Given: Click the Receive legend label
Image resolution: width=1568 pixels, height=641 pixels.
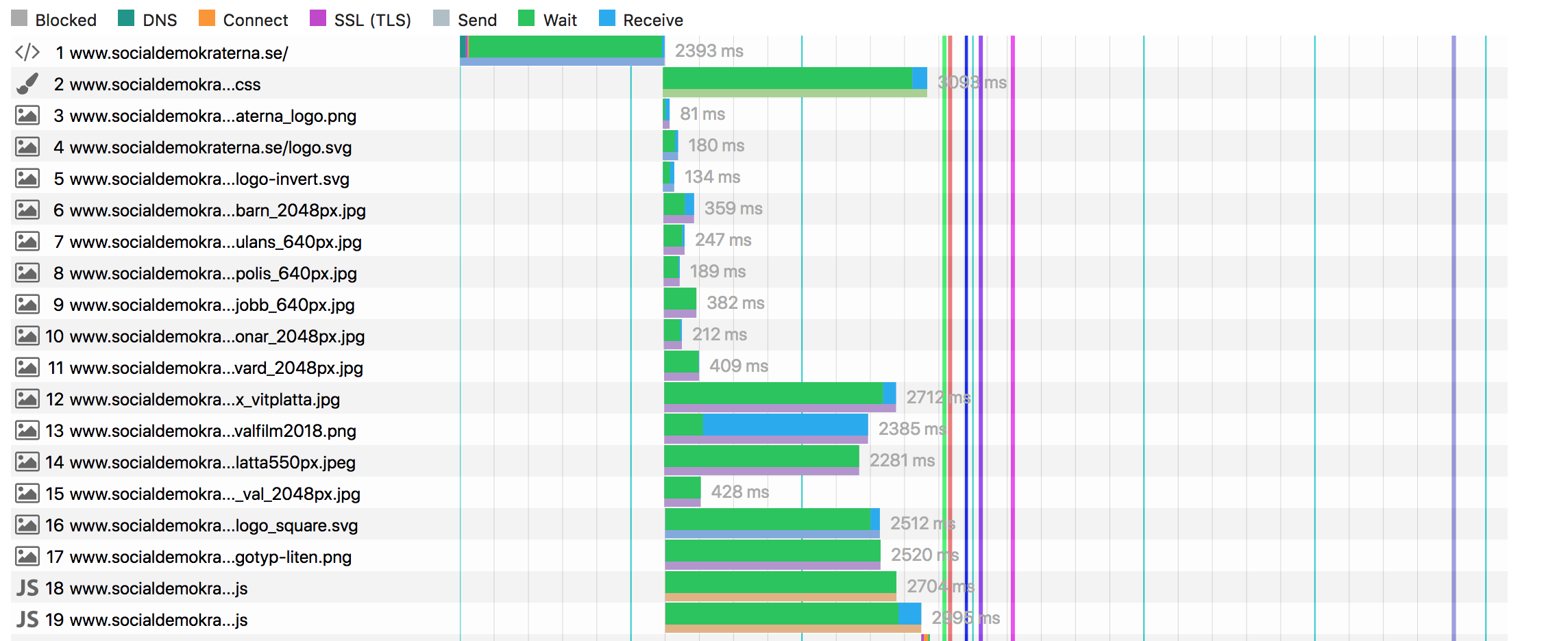Looking at the screenshot, I should point(652,21).
